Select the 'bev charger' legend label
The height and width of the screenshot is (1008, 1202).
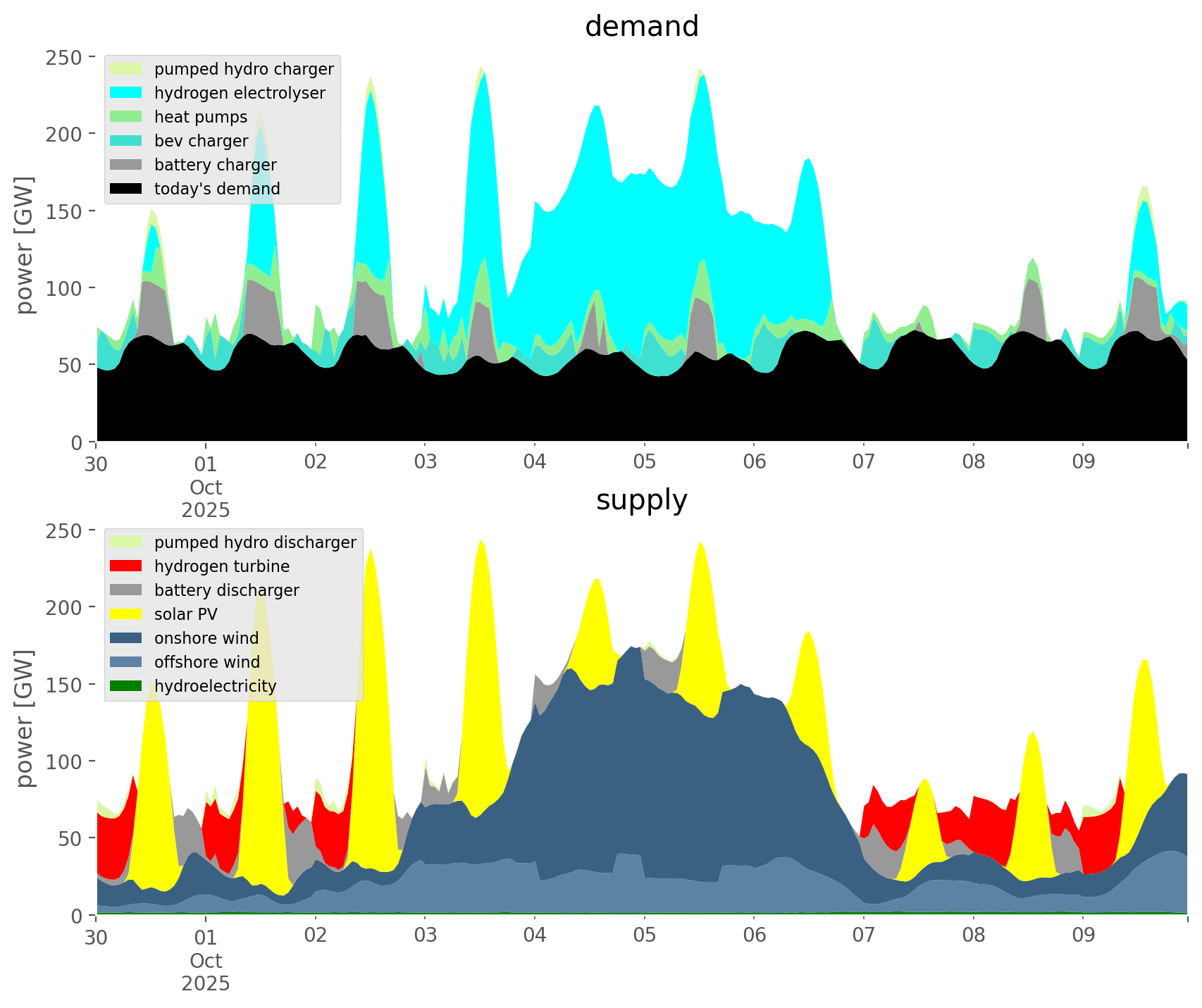click(201, 141)
